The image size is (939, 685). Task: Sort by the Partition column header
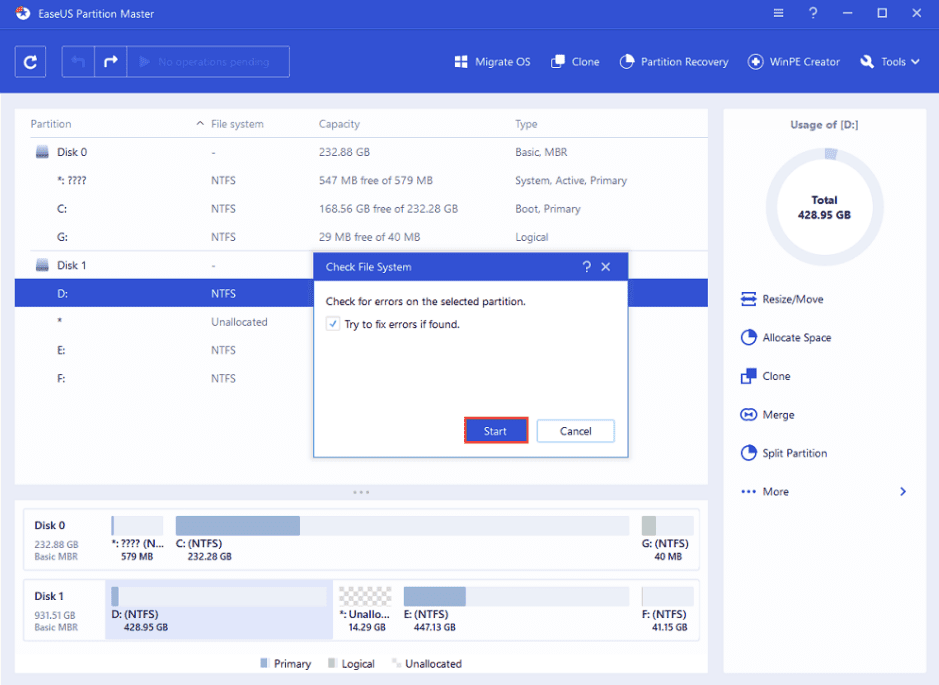51,124
